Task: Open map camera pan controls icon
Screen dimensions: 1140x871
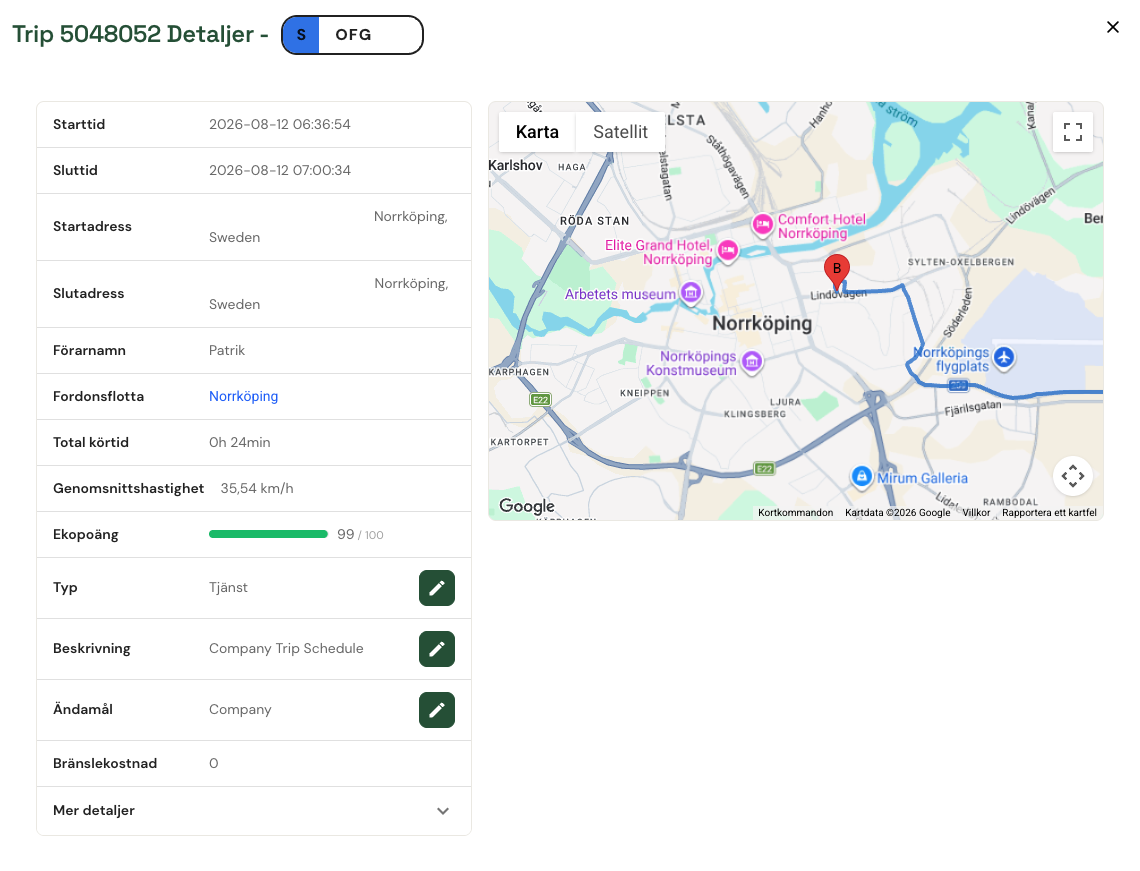Action: click(1072, 476)
